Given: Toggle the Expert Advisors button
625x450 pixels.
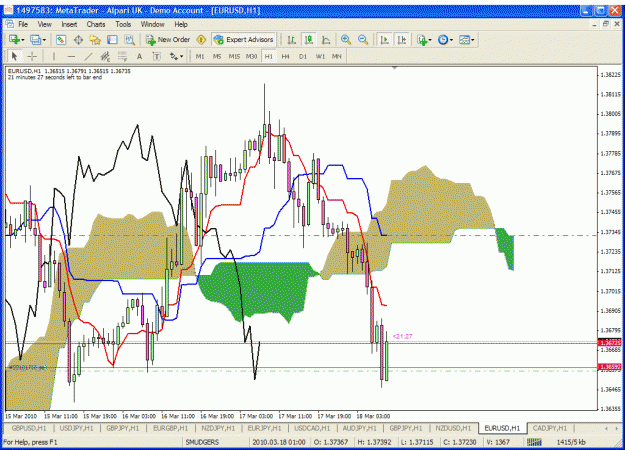Looking at the screenshot, I should pyautogui.click(x=244, y=40).
